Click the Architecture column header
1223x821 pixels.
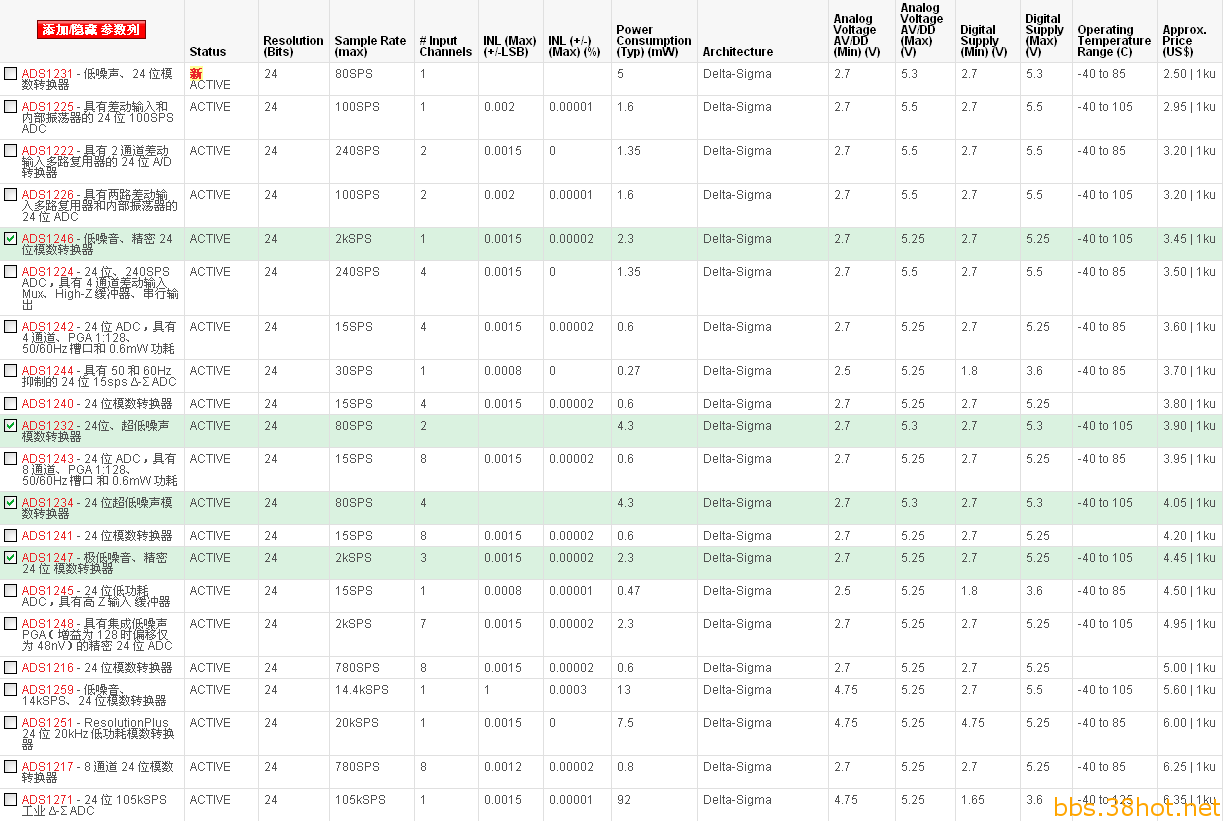738,52
